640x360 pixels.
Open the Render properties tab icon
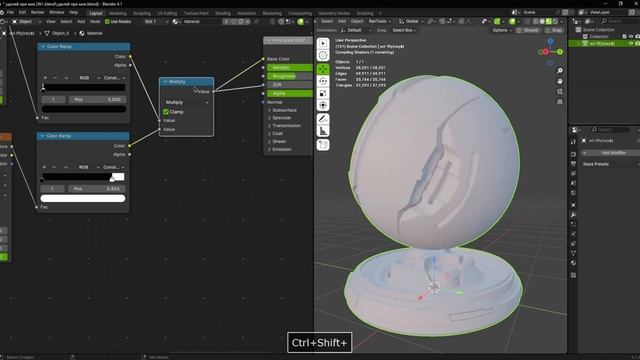click(x=573, y=154)
